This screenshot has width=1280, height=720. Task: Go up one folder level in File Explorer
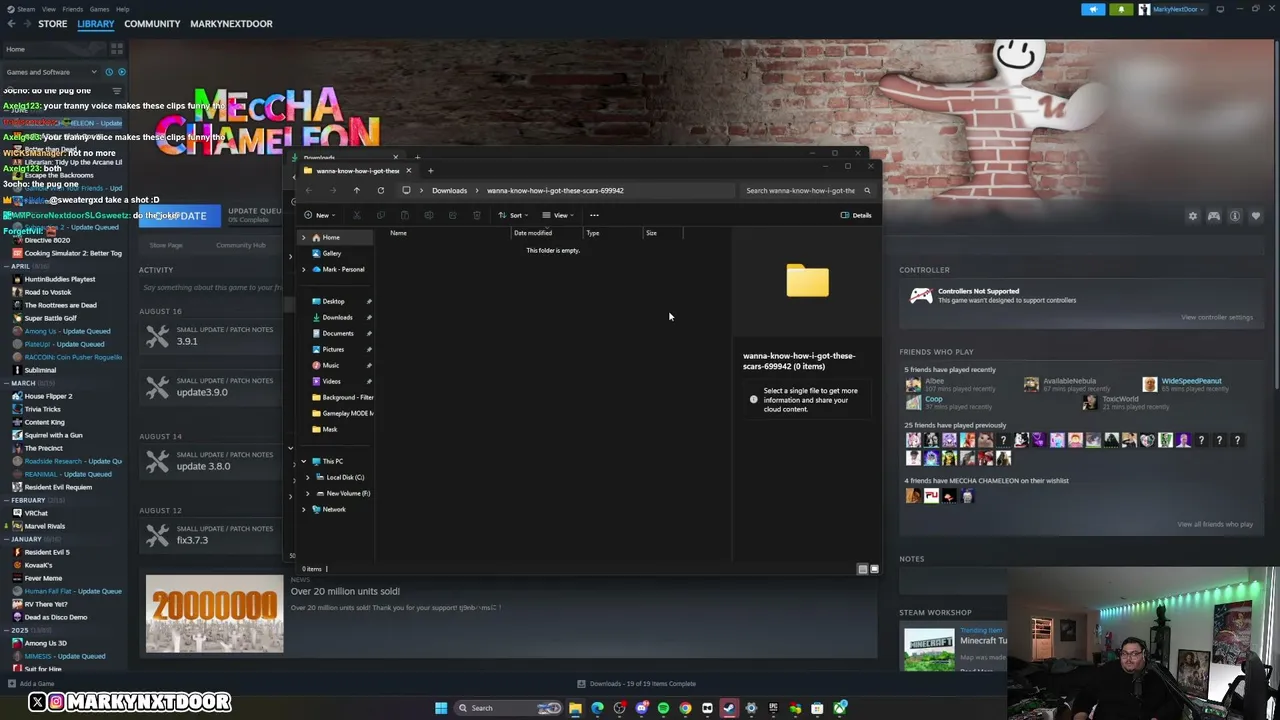click(x=356, y=190)
